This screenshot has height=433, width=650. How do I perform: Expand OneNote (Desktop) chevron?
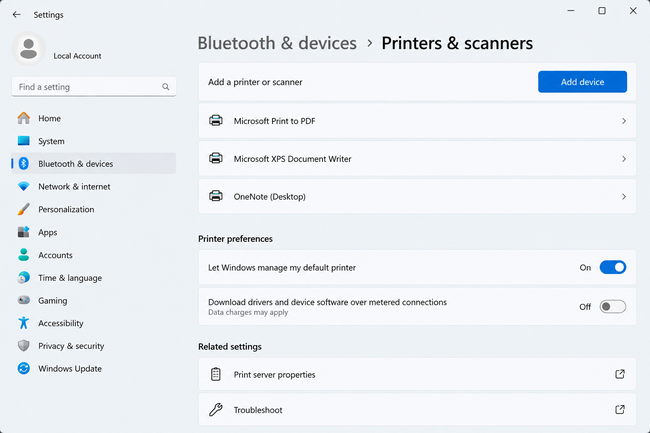tap(624, 196)
